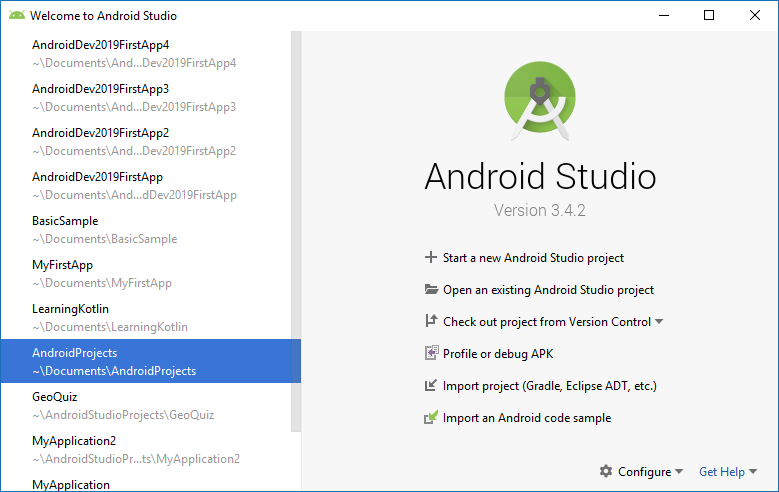Minimize the Welcome to Android Studio window

[x=664, y=15]
